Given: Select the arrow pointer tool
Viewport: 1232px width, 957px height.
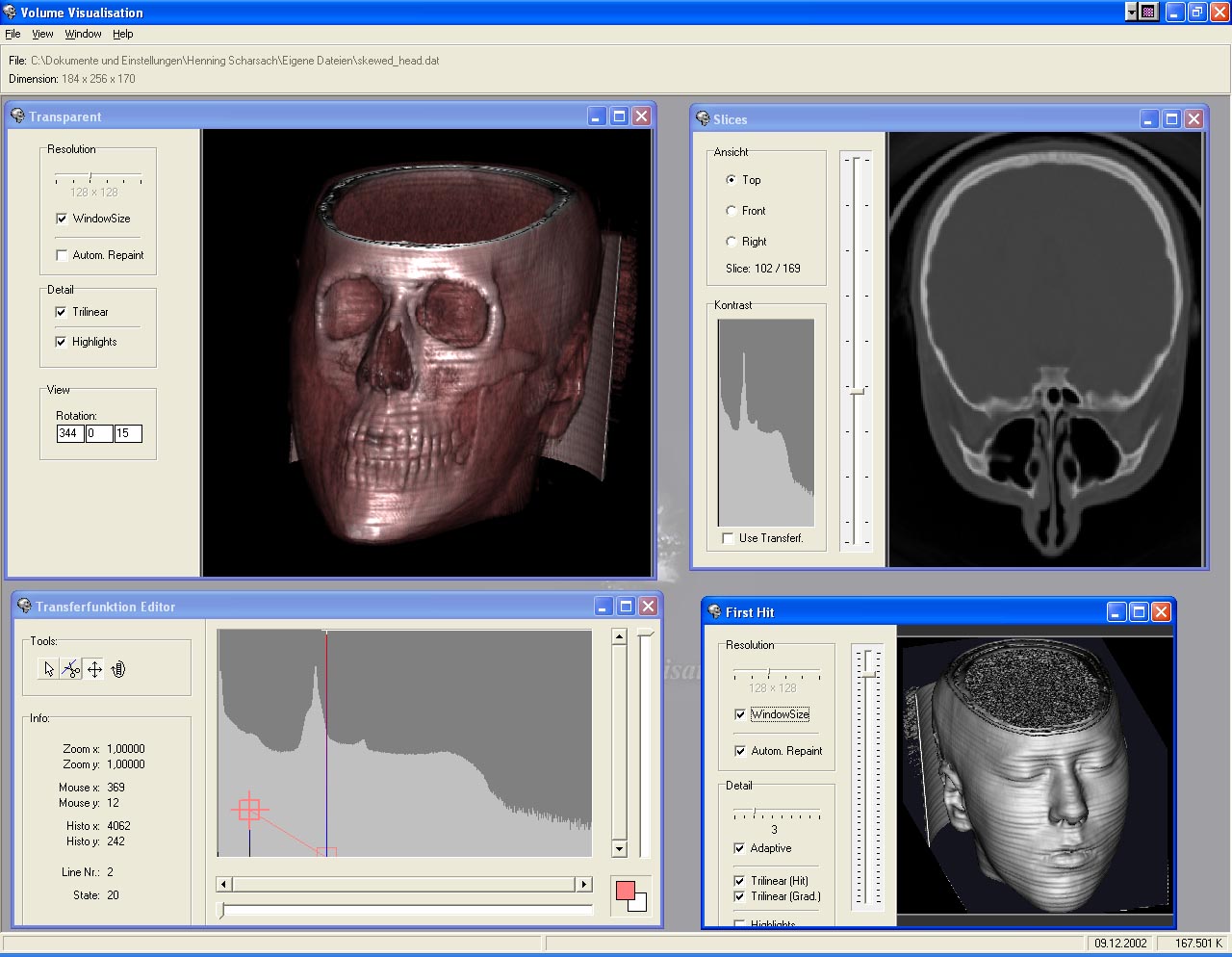Looking at the screenshot, I should tap(49, 669).
